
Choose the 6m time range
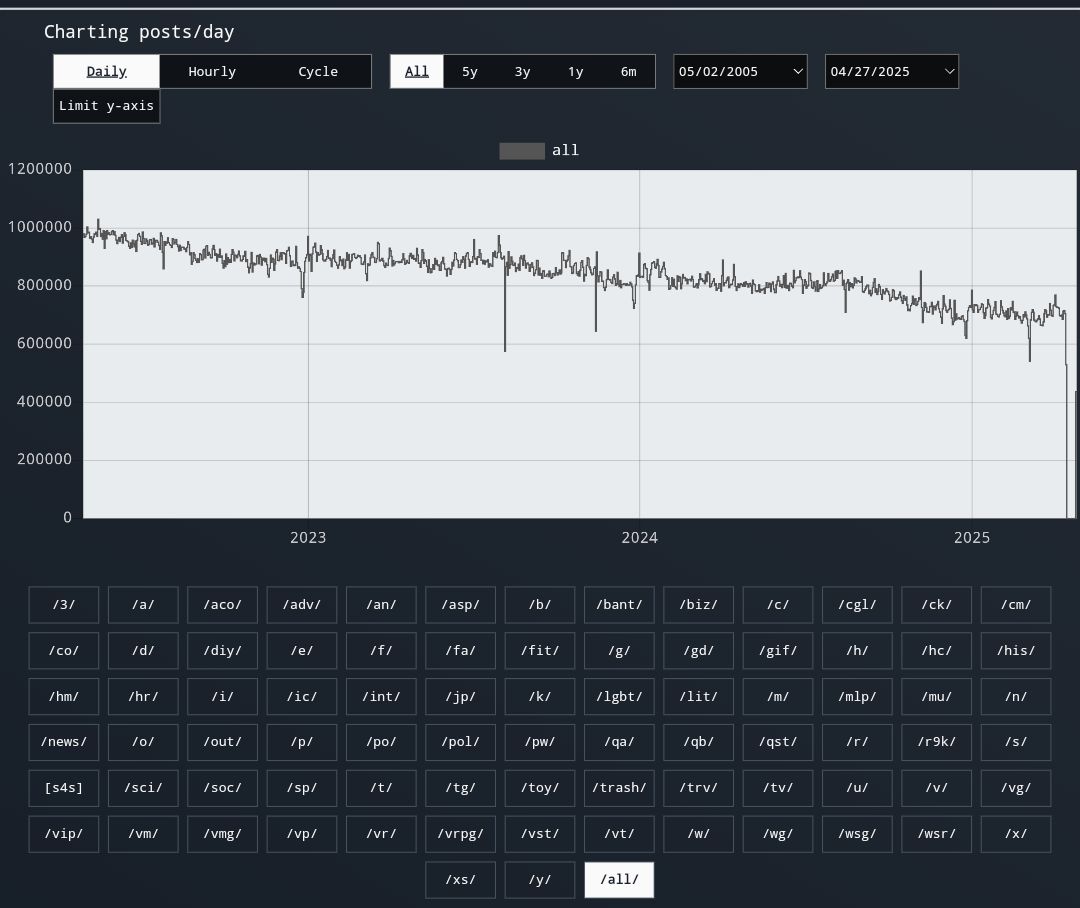point(628,72)
